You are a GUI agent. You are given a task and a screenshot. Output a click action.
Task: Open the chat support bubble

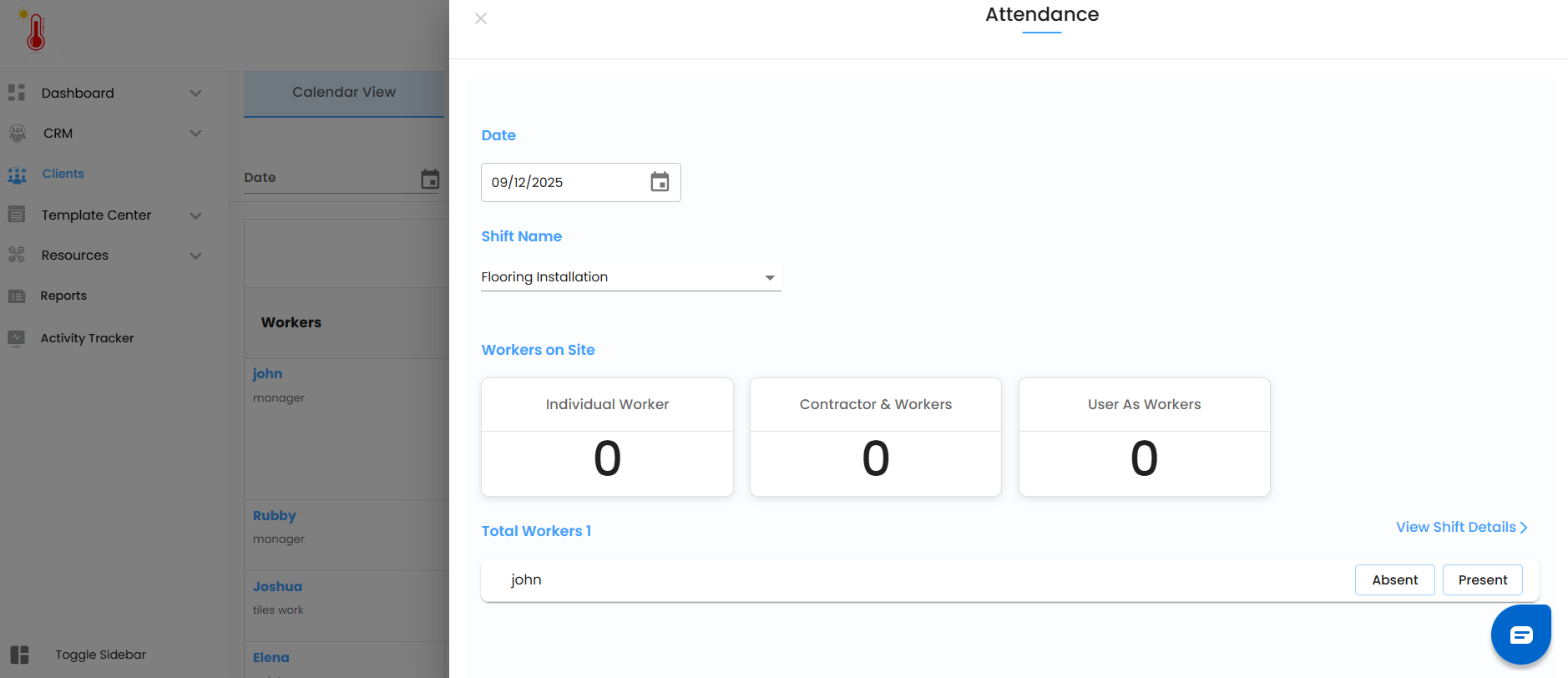tap(1520, 635)
